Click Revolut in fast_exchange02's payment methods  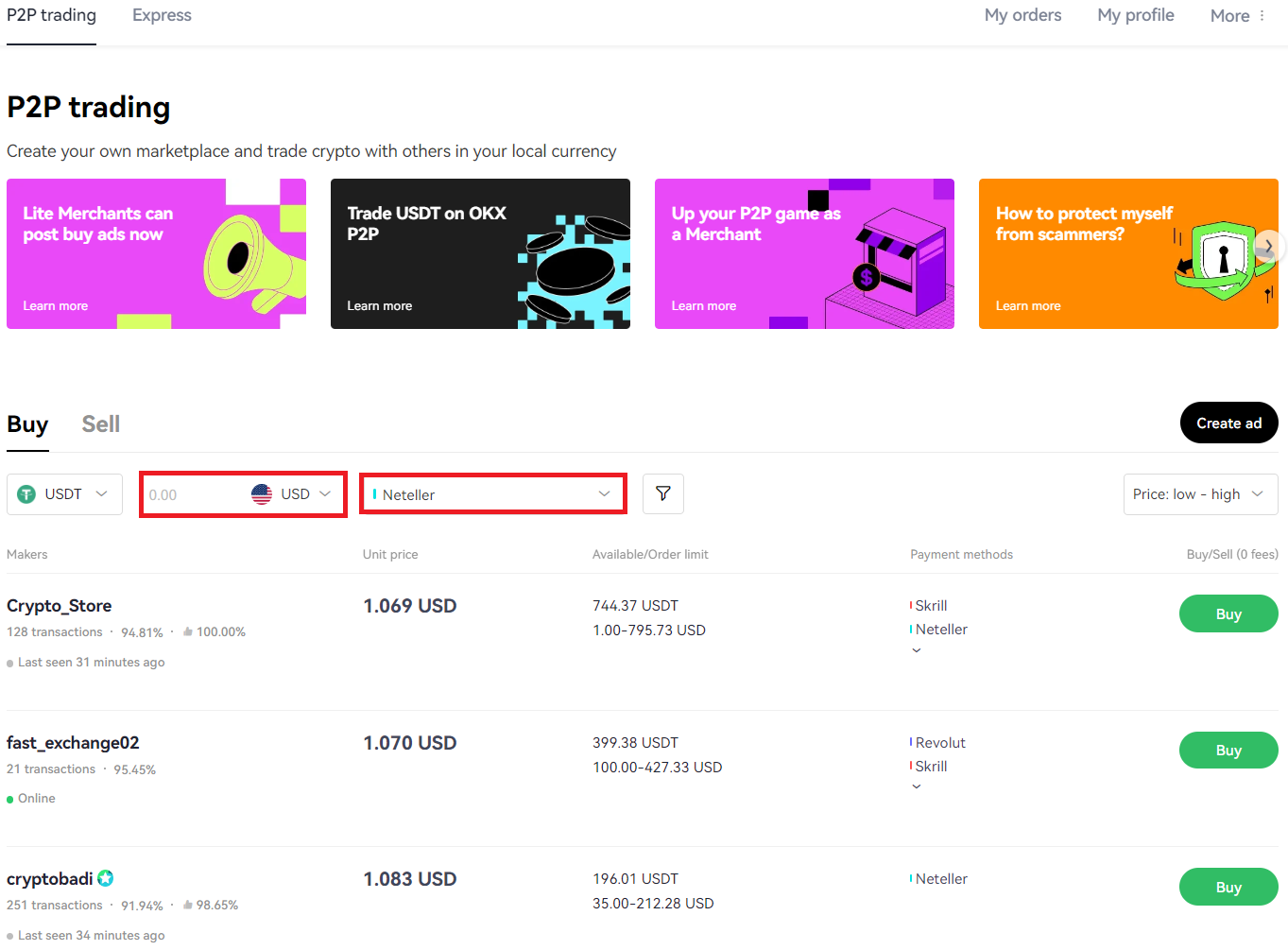pyautogui.click(x=940, y=743)
